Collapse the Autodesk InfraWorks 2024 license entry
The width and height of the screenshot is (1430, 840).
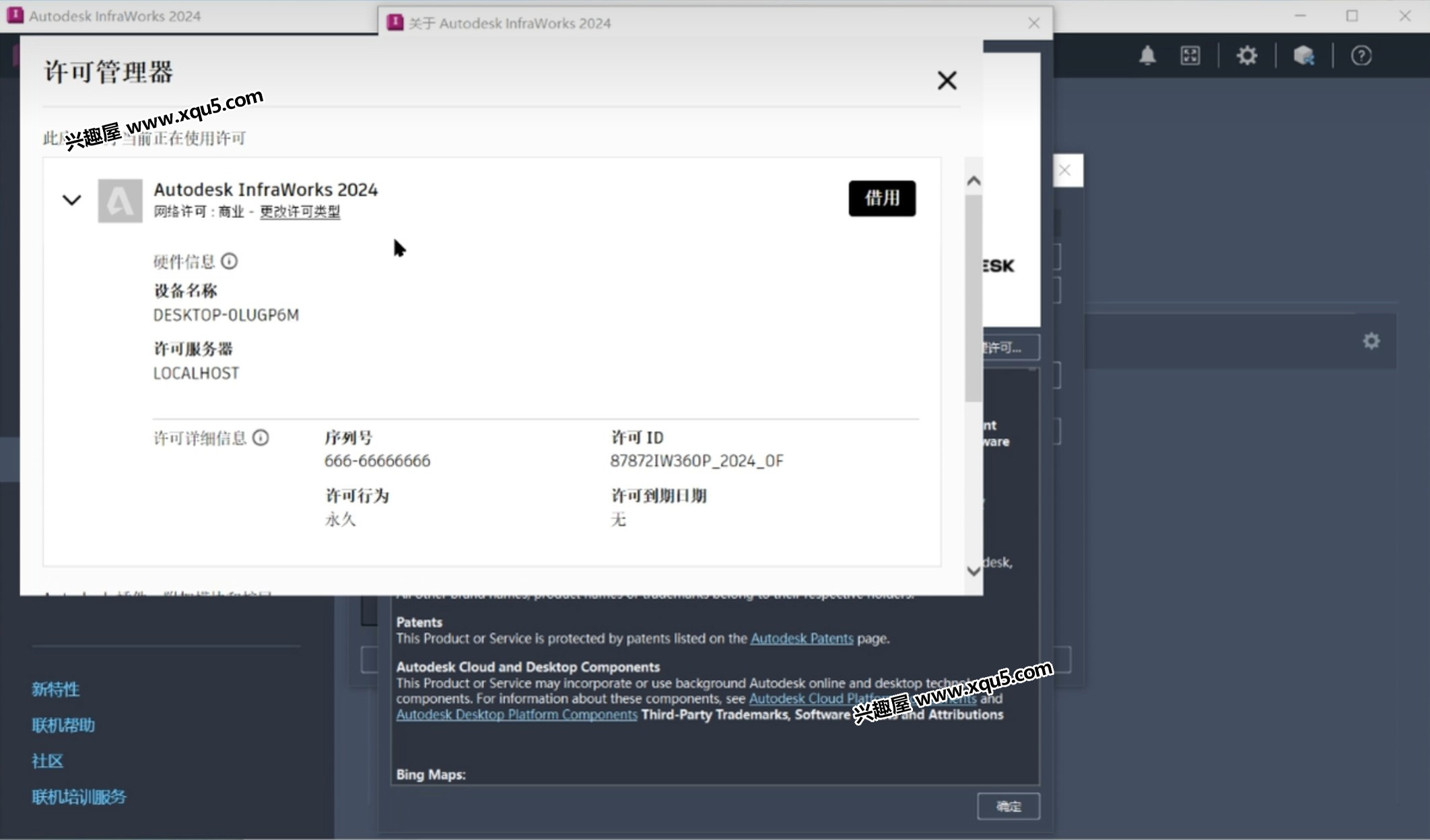pyautogui.click(x=71, y=200)
